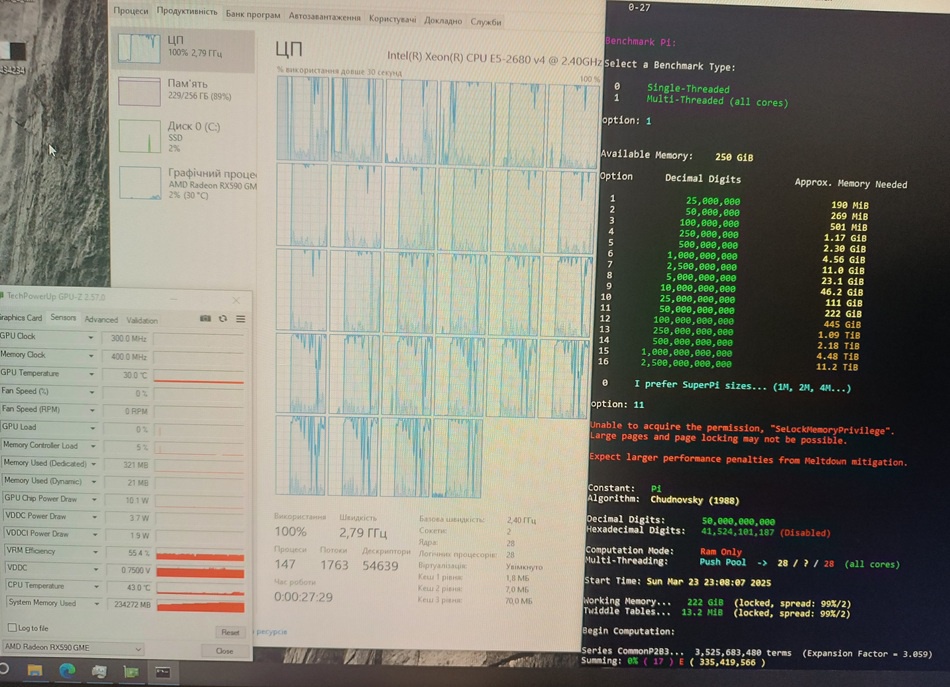Image resolution: width=950 pixels, height=687 pixels.
Task: Enable the Log to file checkbox
Action: [10, 628]
